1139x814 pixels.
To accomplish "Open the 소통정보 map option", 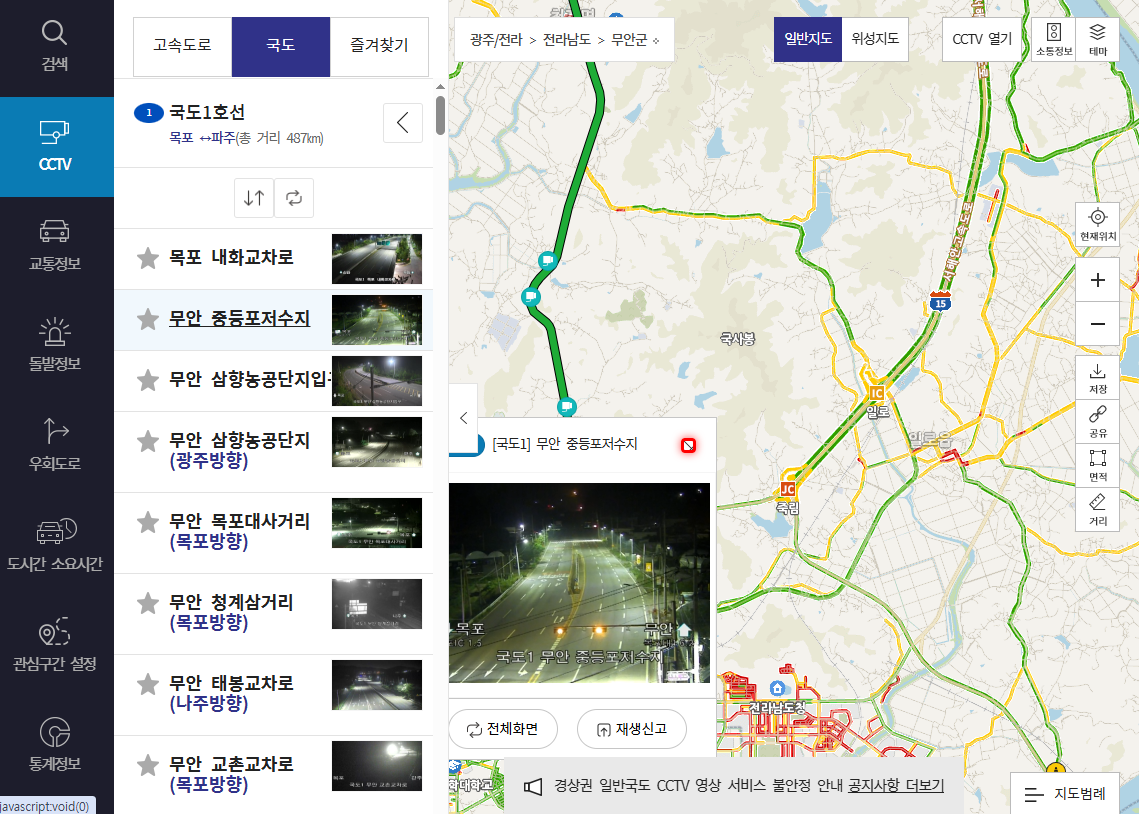I will (x=1053, y=39).
